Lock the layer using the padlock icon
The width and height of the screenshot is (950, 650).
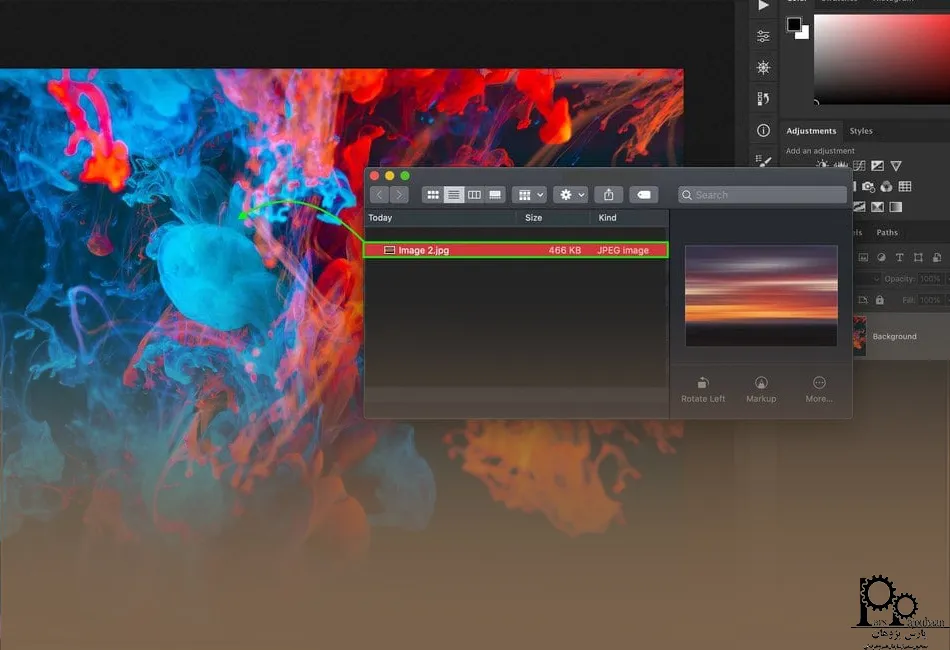pyautogui.click(x=879, y=299)
